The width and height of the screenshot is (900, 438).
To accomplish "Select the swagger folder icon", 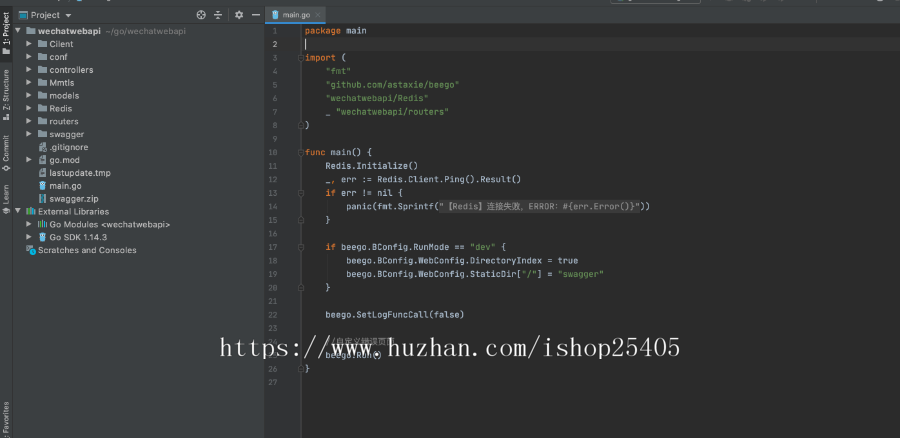I will pyautogui.click(x=42, y=134).
